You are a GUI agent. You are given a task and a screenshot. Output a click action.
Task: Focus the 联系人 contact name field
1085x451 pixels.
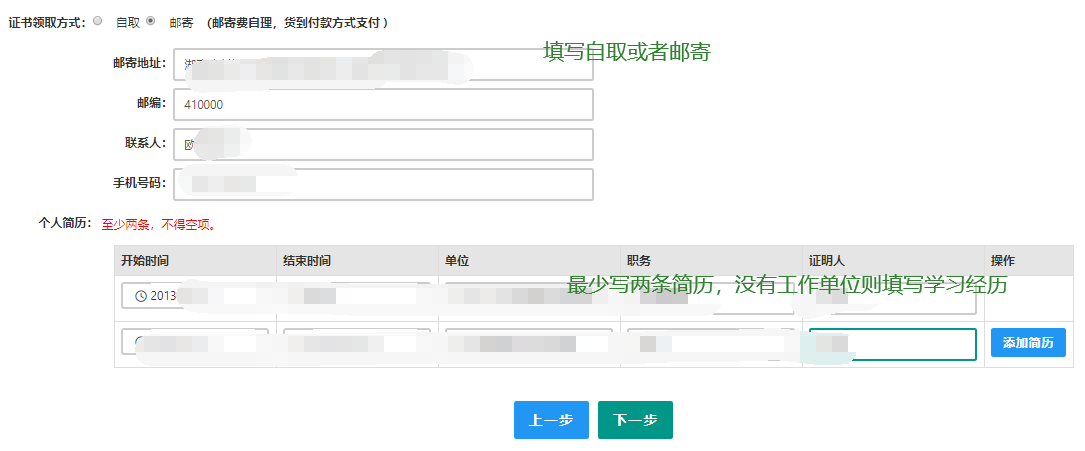pos(383,144)
